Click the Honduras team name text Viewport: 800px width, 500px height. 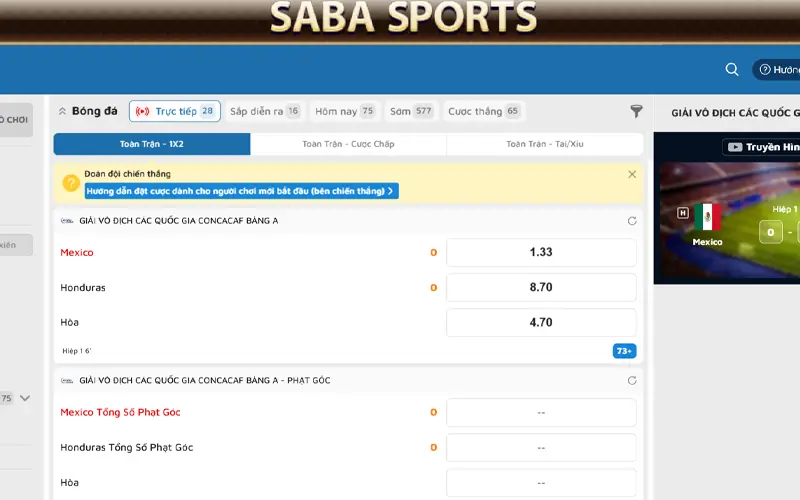pyautogui.click(x=83, y=288)
